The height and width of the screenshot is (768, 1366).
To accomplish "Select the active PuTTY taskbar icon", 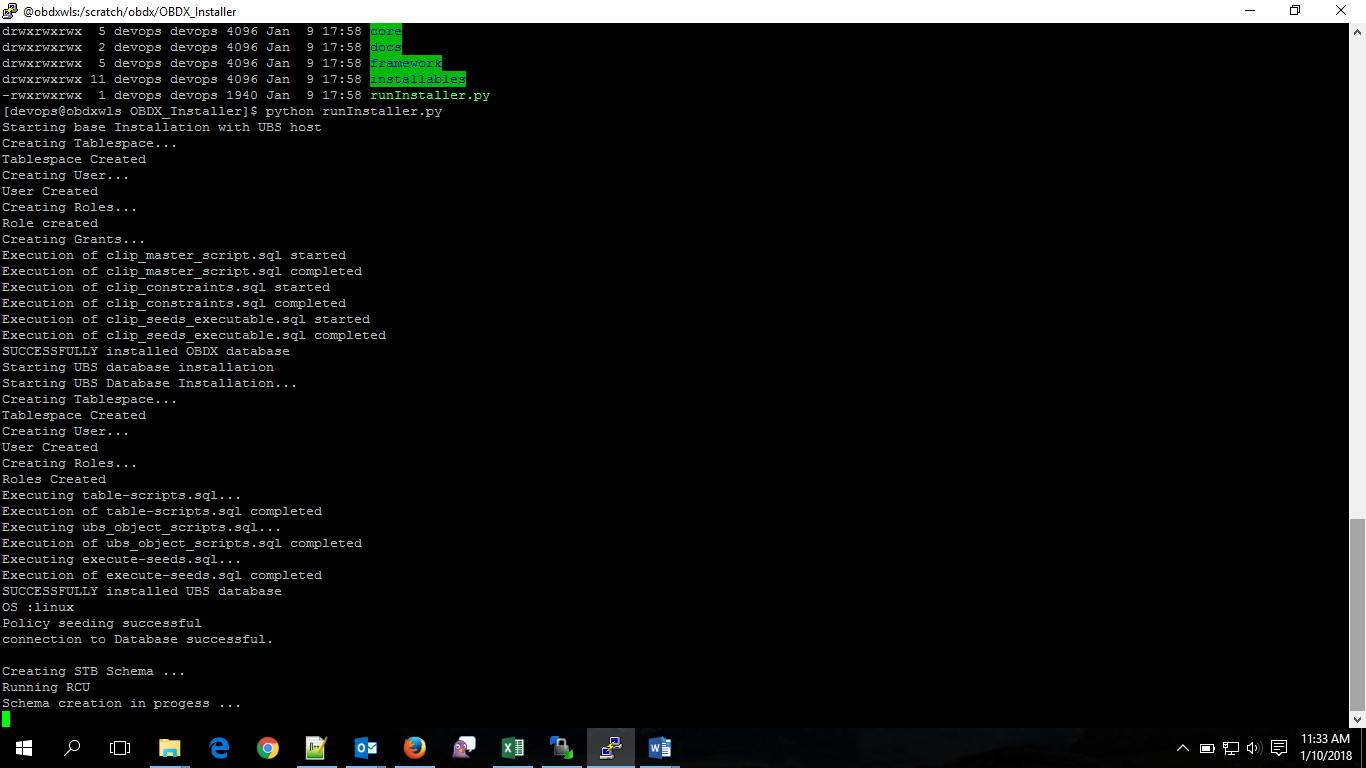I will [x=610, y=747].
